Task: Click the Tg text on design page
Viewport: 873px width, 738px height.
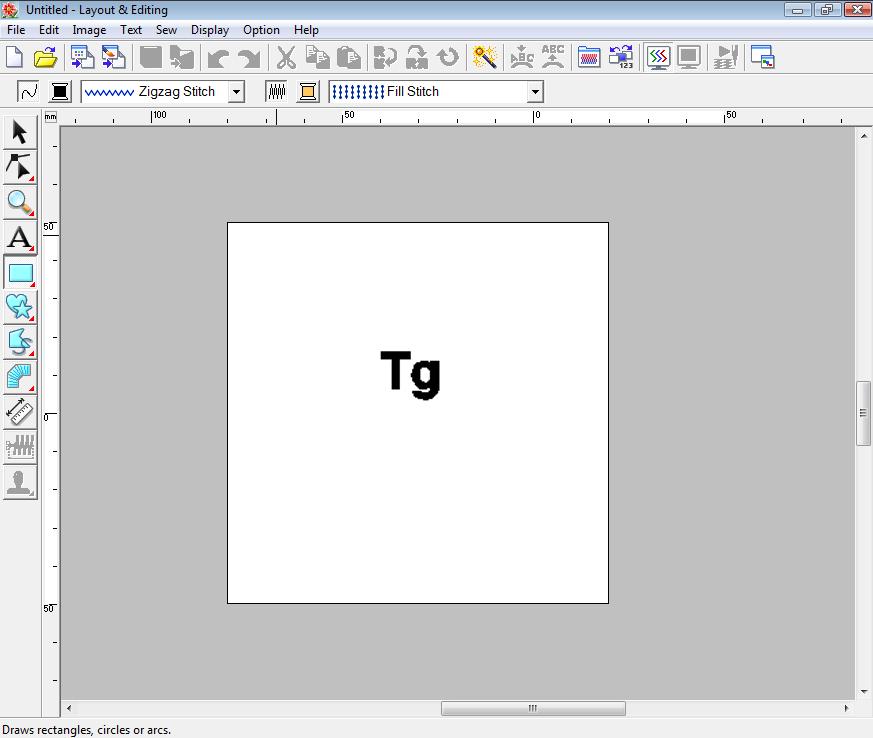Action: click(411, 375)
